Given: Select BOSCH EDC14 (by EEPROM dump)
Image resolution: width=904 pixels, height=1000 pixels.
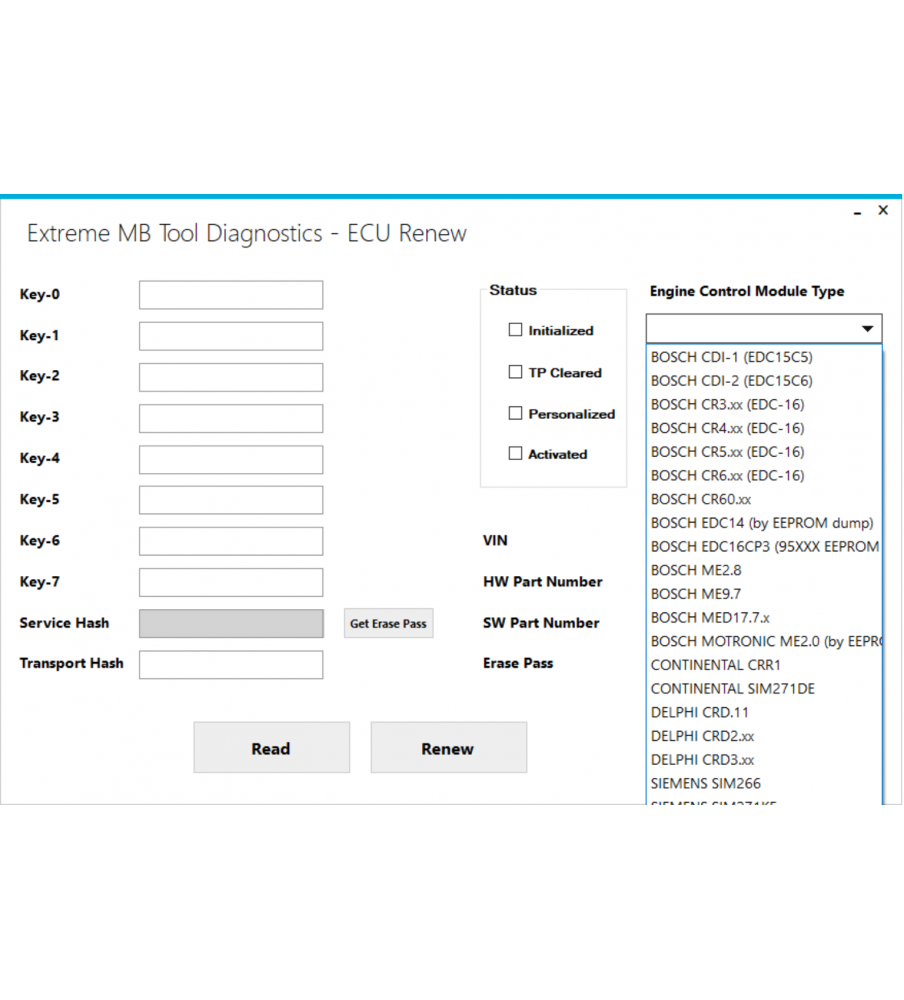Looking at the screenshot, I should tap(761, 522).
